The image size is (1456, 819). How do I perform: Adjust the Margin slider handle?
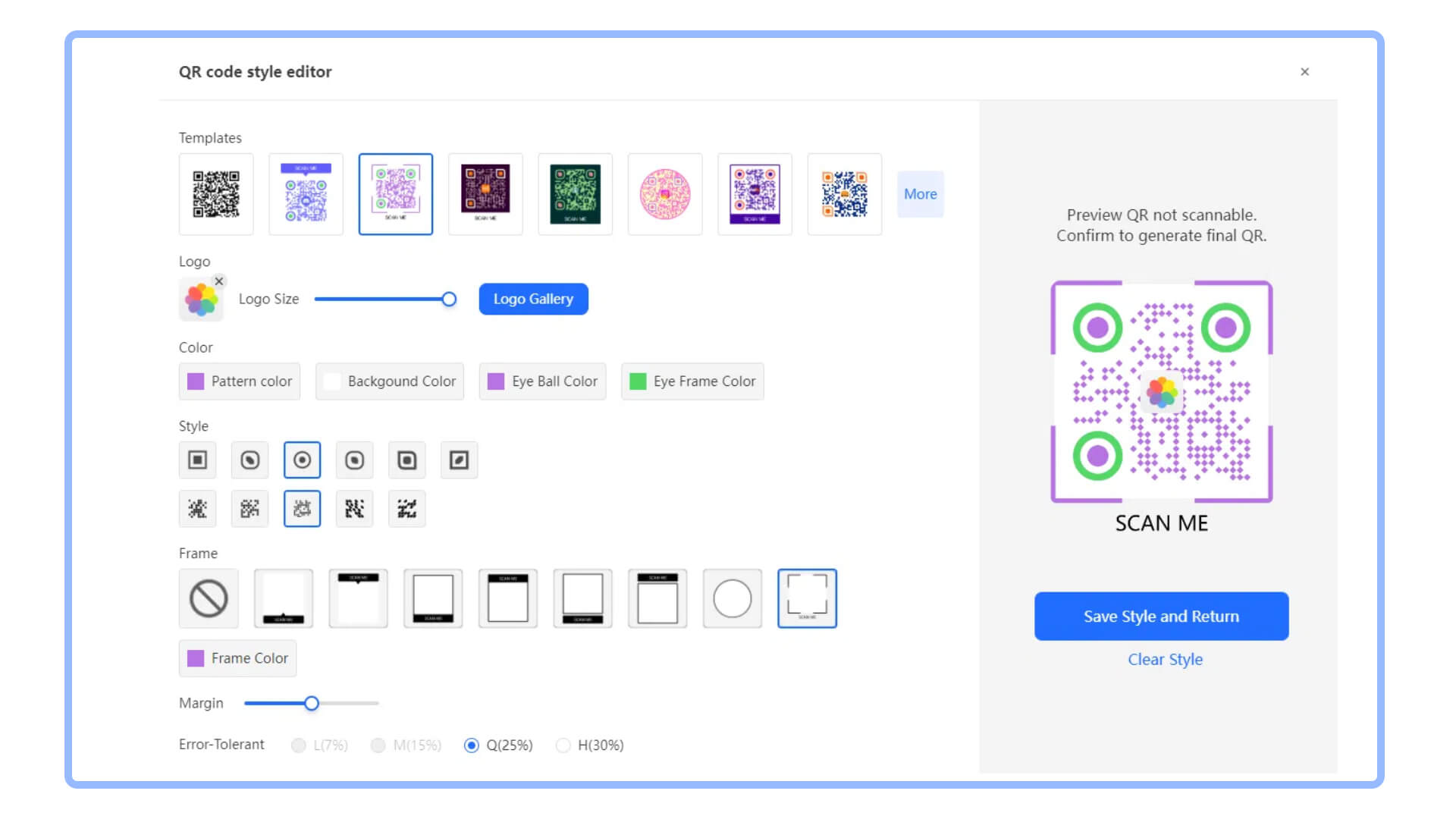click(x=312, y=703)
